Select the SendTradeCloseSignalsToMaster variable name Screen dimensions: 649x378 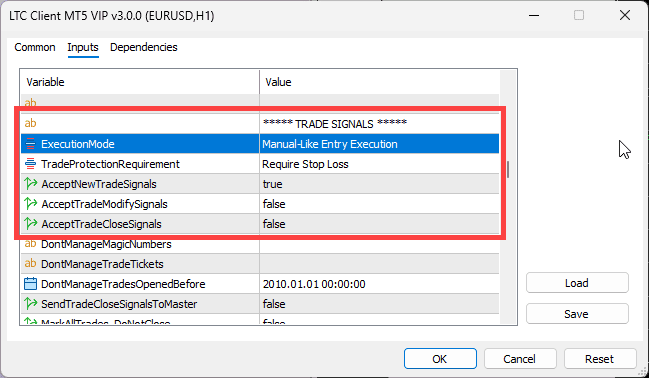119,304
